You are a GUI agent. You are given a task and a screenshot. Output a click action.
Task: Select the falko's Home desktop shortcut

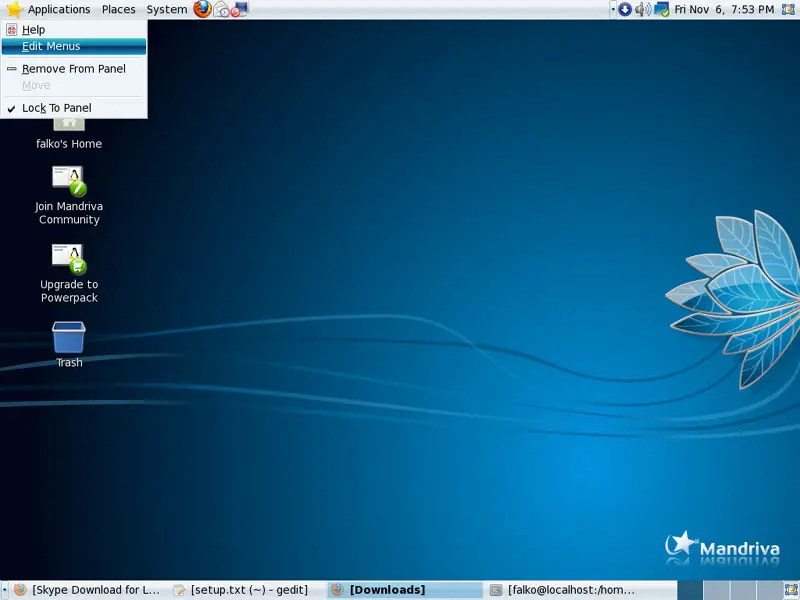pyautogui.click(x=69, y=135)
